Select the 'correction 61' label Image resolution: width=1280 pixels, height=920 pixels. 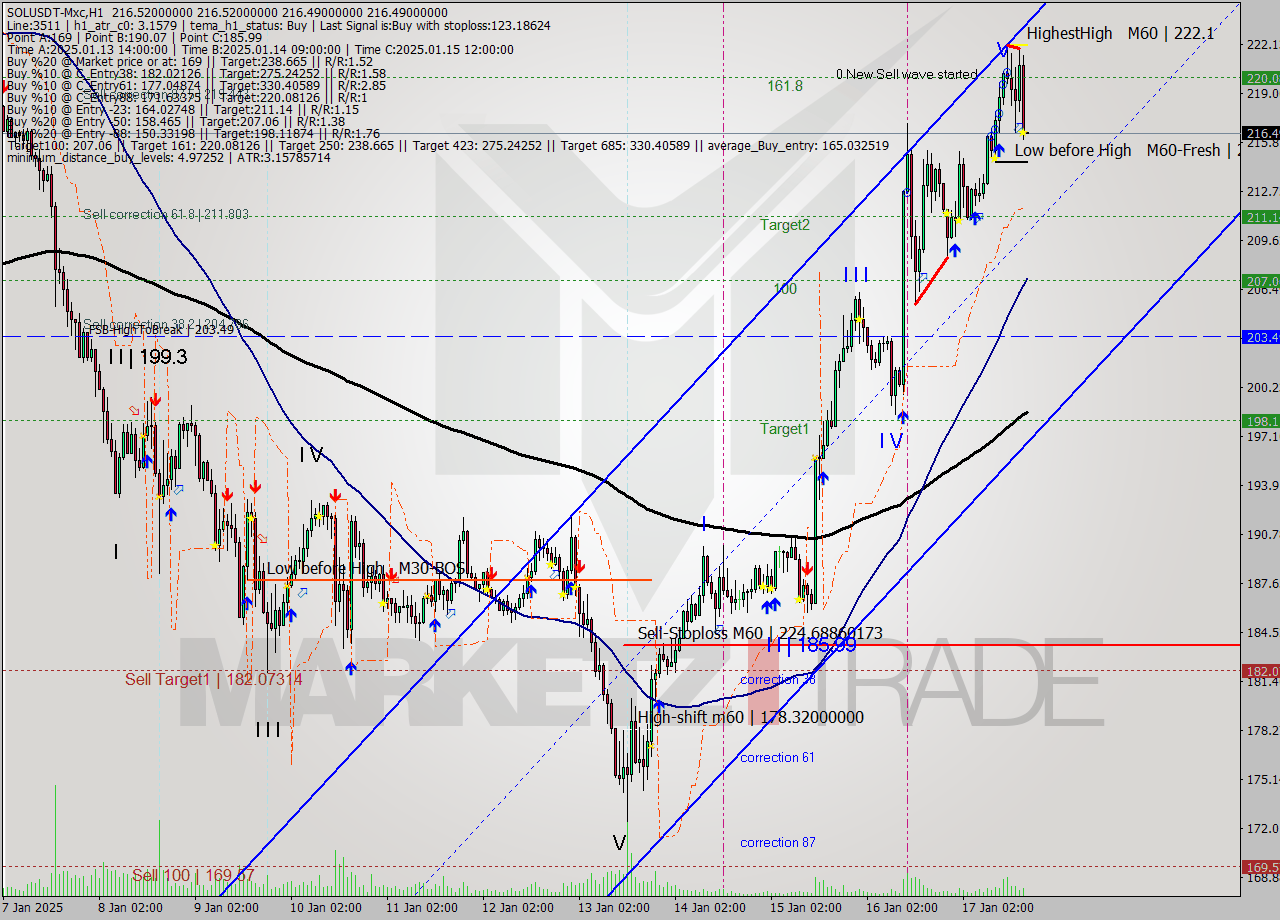pos(777,758)
